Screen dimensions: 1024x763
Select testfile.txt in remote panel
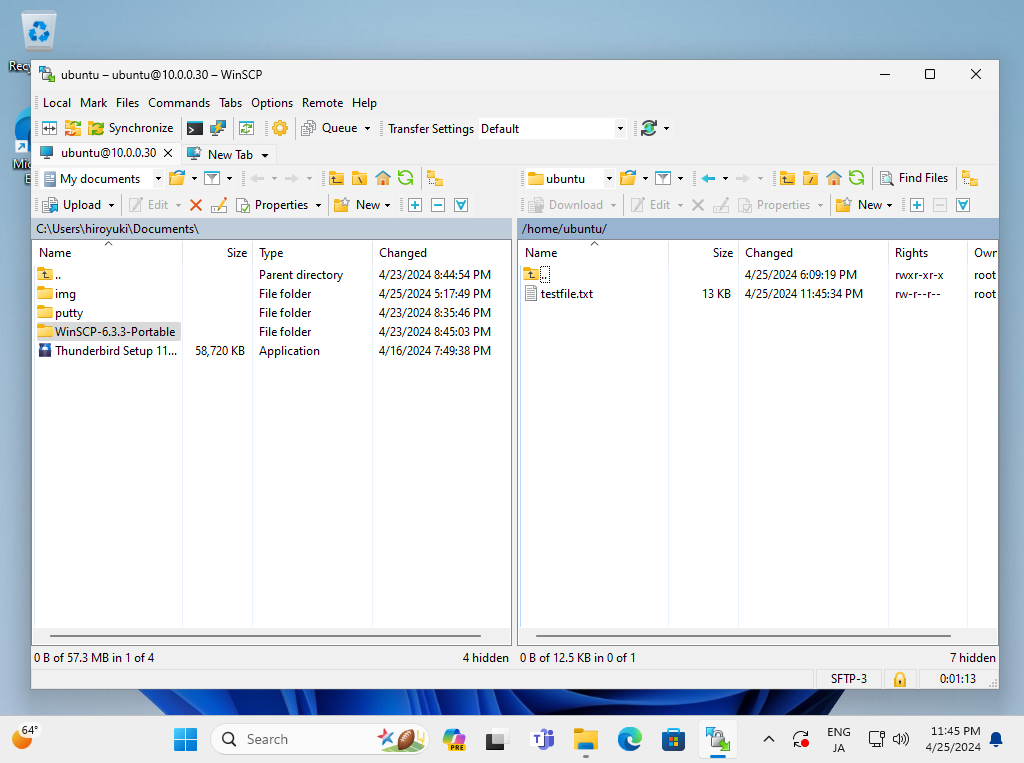[566, 294]
